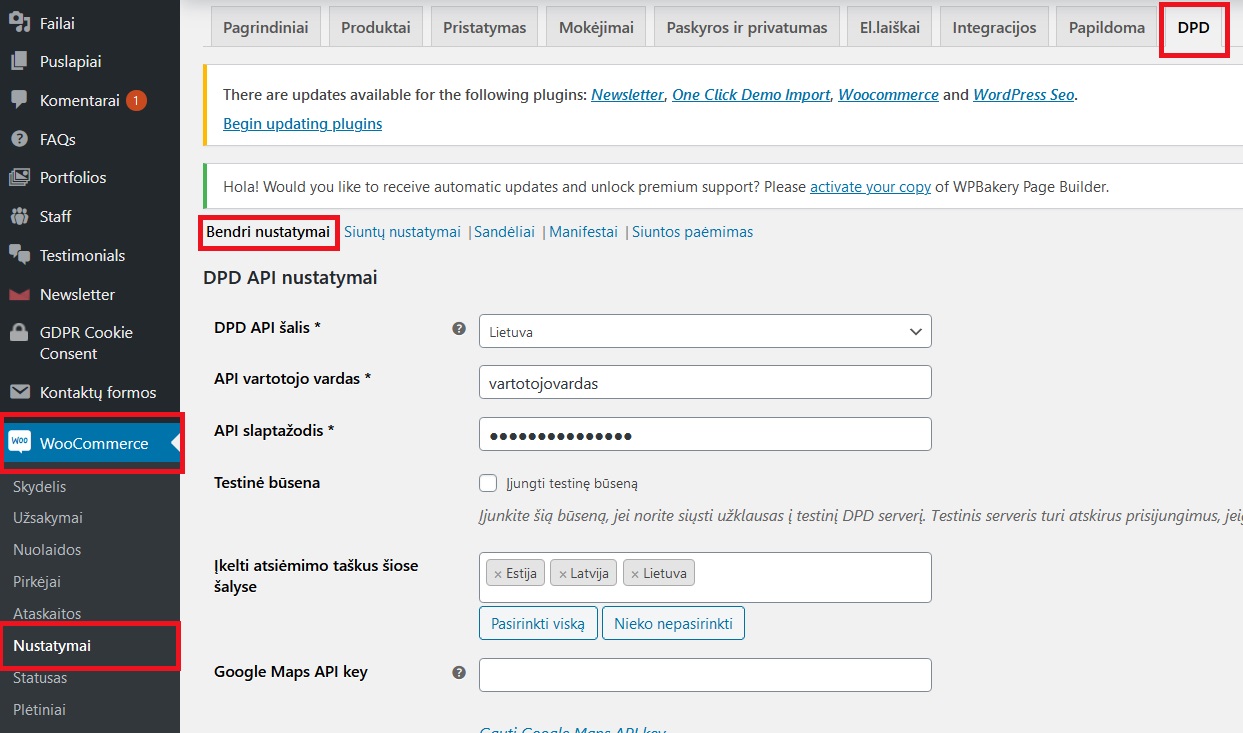Open Bendri nustatymai sub-section
Screen dimensions: 1243x733
coord(268,232)
